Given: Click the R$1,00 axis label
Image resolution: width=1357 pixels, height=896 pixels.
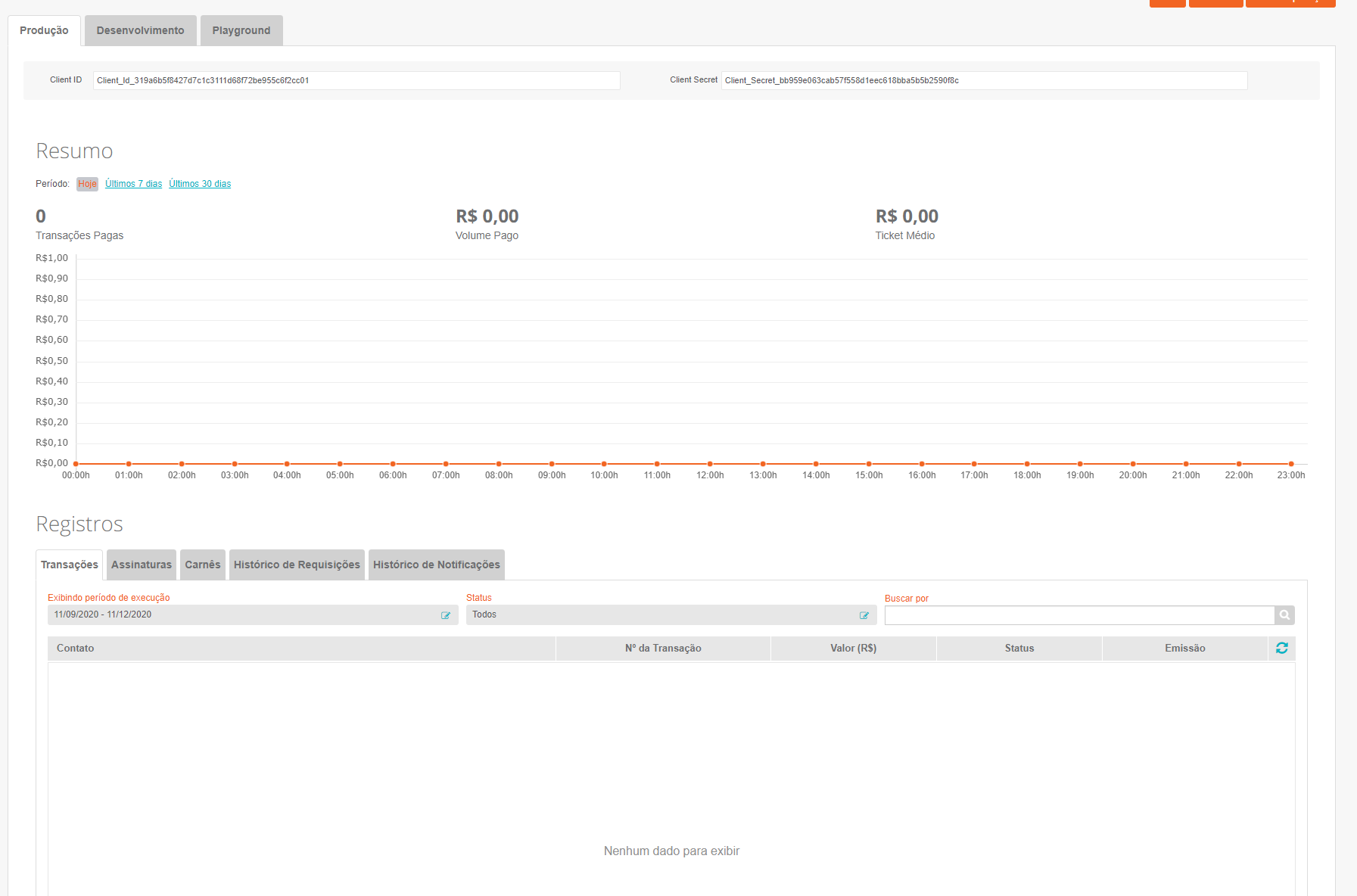Looking at the screenshot, I should [x=51, y=258].
